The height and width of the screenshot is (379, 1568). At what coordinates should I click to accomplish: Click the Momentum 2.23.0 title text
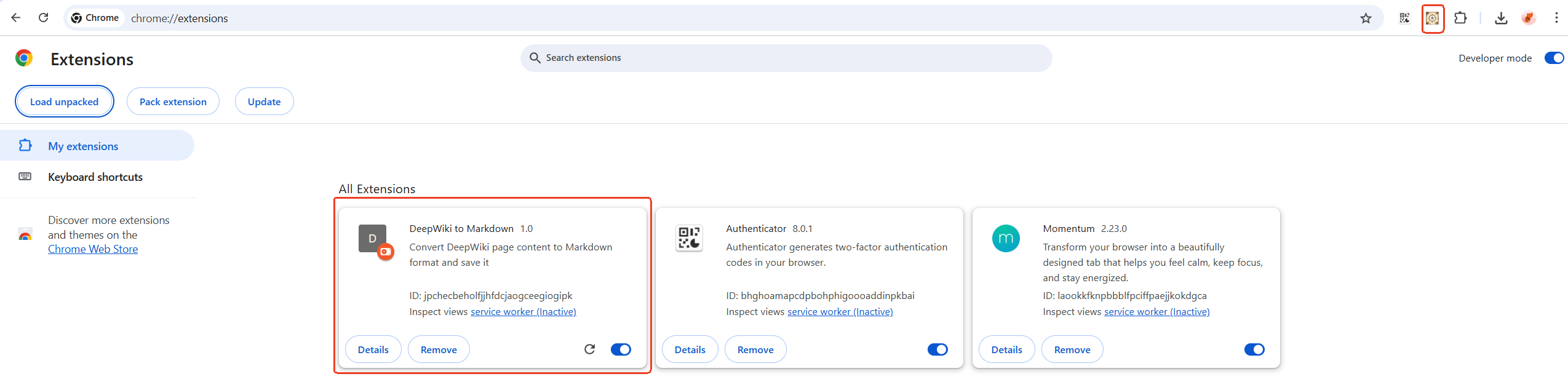[x=1084, y=229]
